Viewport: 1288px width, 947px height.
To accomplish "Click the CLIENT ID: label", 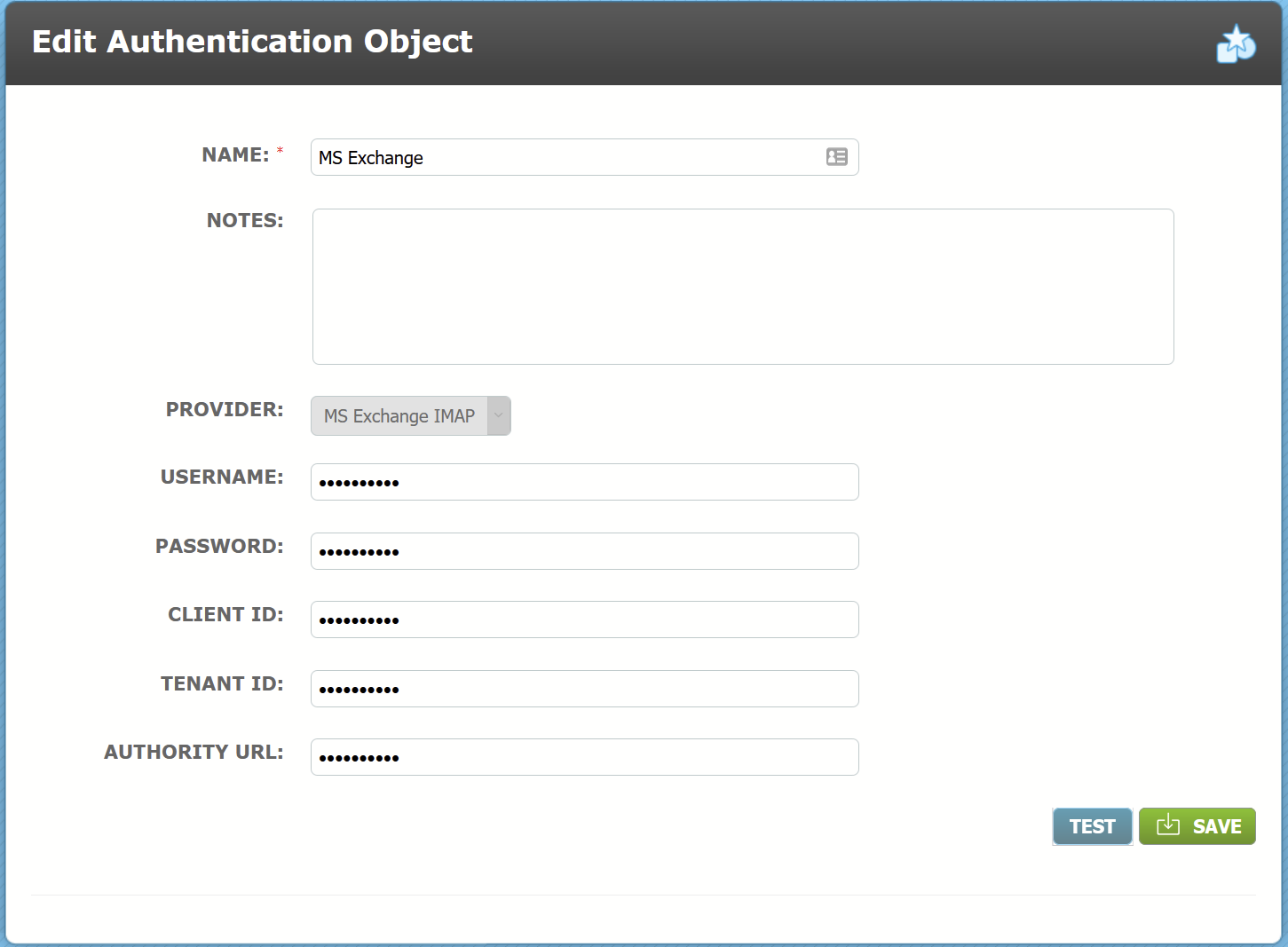I will tap(225, 614).
